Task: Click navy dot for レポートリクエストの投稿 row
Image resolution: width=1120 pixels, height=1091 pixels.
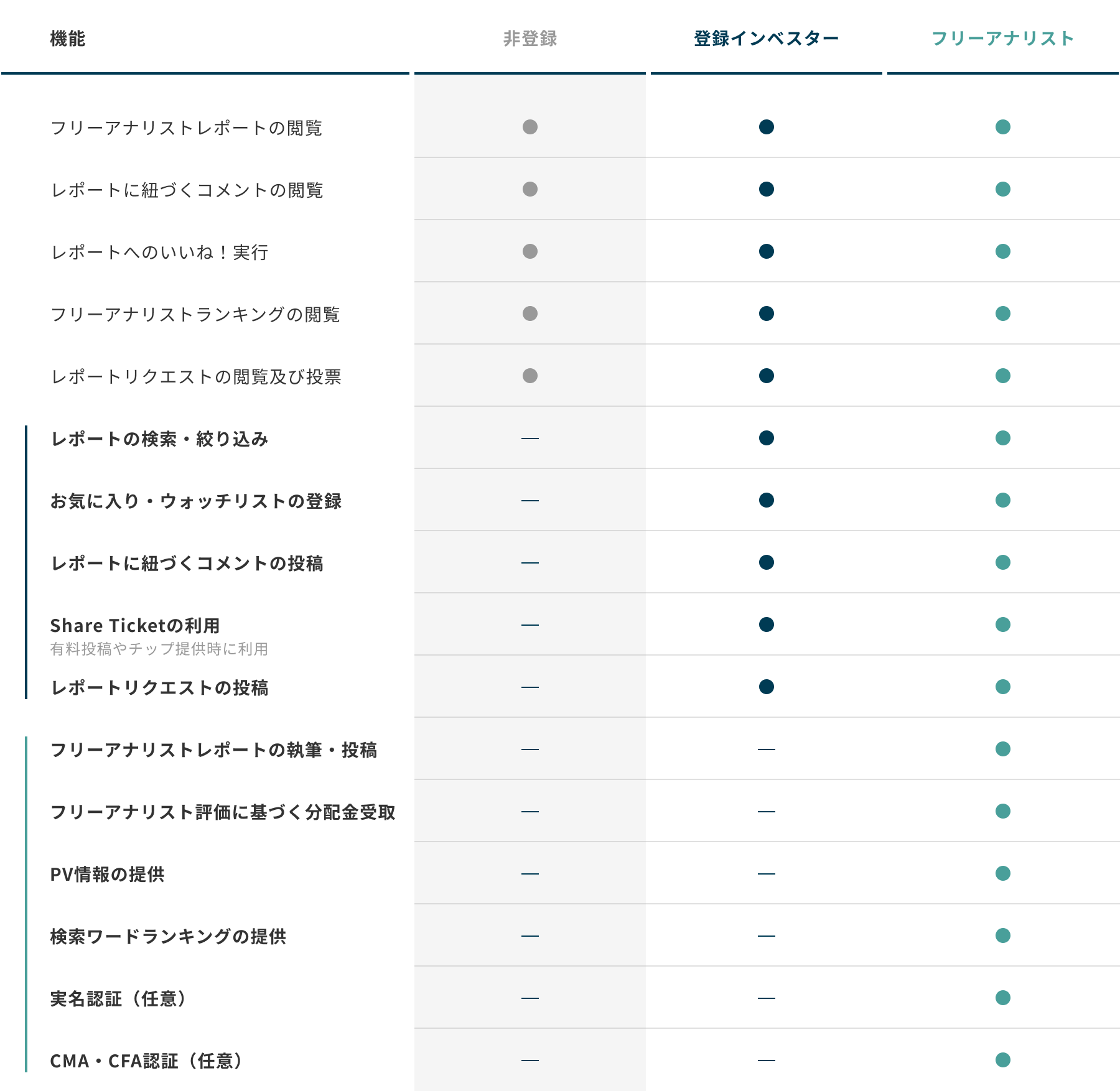Action: [x=766, y=687]
